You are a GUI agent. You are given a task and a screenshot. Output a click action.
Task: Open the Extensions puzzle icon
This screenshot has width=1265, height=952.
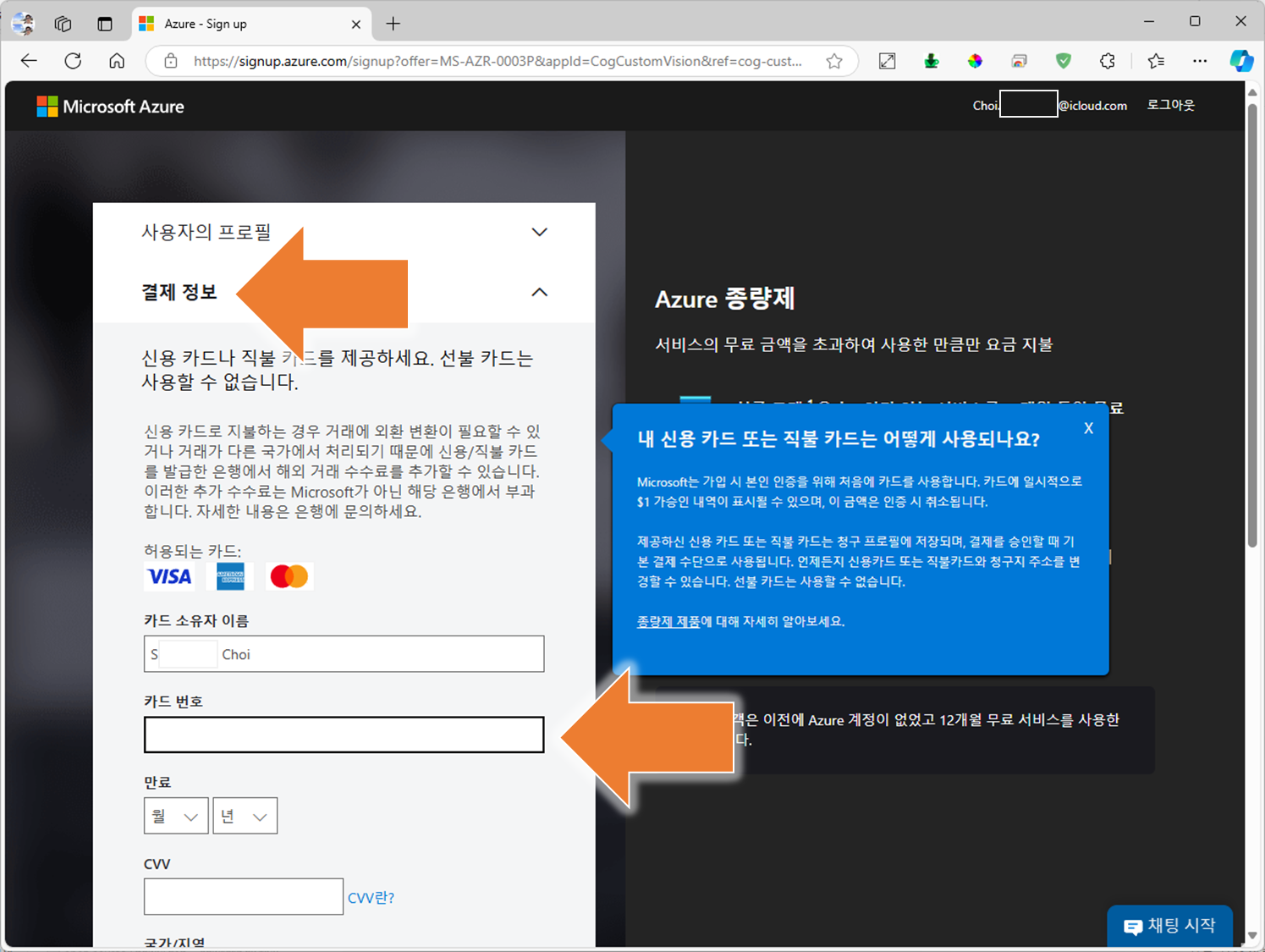coord(1108,61)
